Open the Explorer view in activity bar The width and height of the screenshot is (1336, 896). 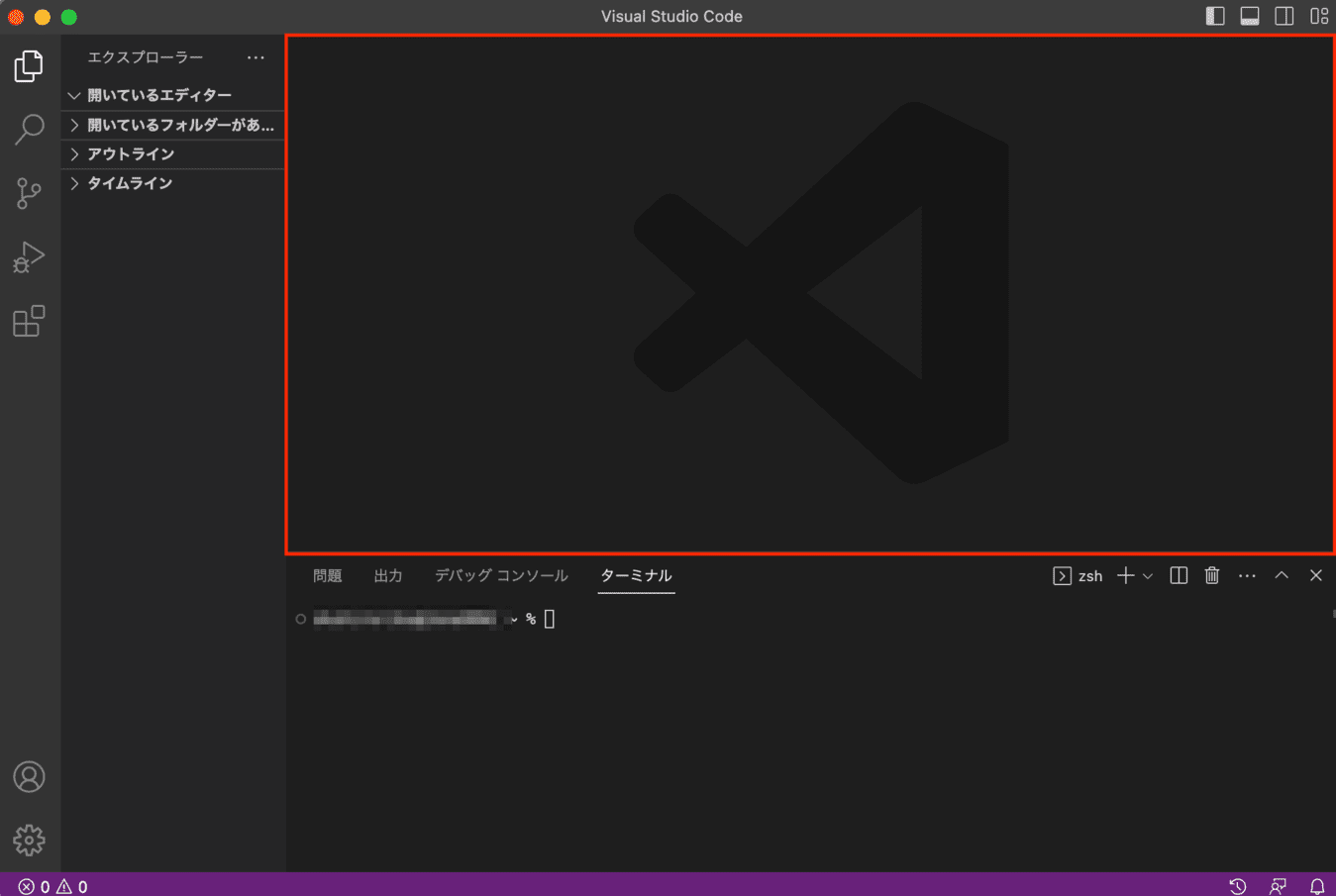pyautogui.click(x=29, y=66)
